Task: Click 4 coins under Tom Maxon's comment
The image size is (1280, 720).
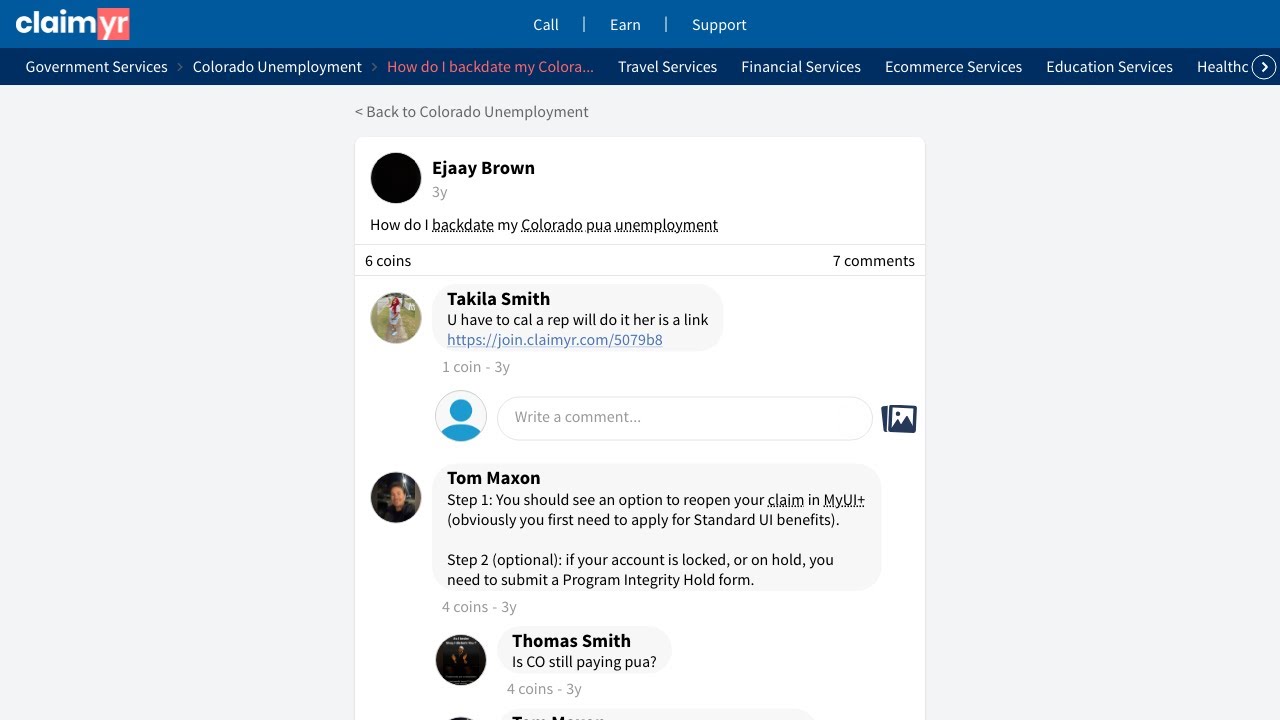Action: point(465,607)
